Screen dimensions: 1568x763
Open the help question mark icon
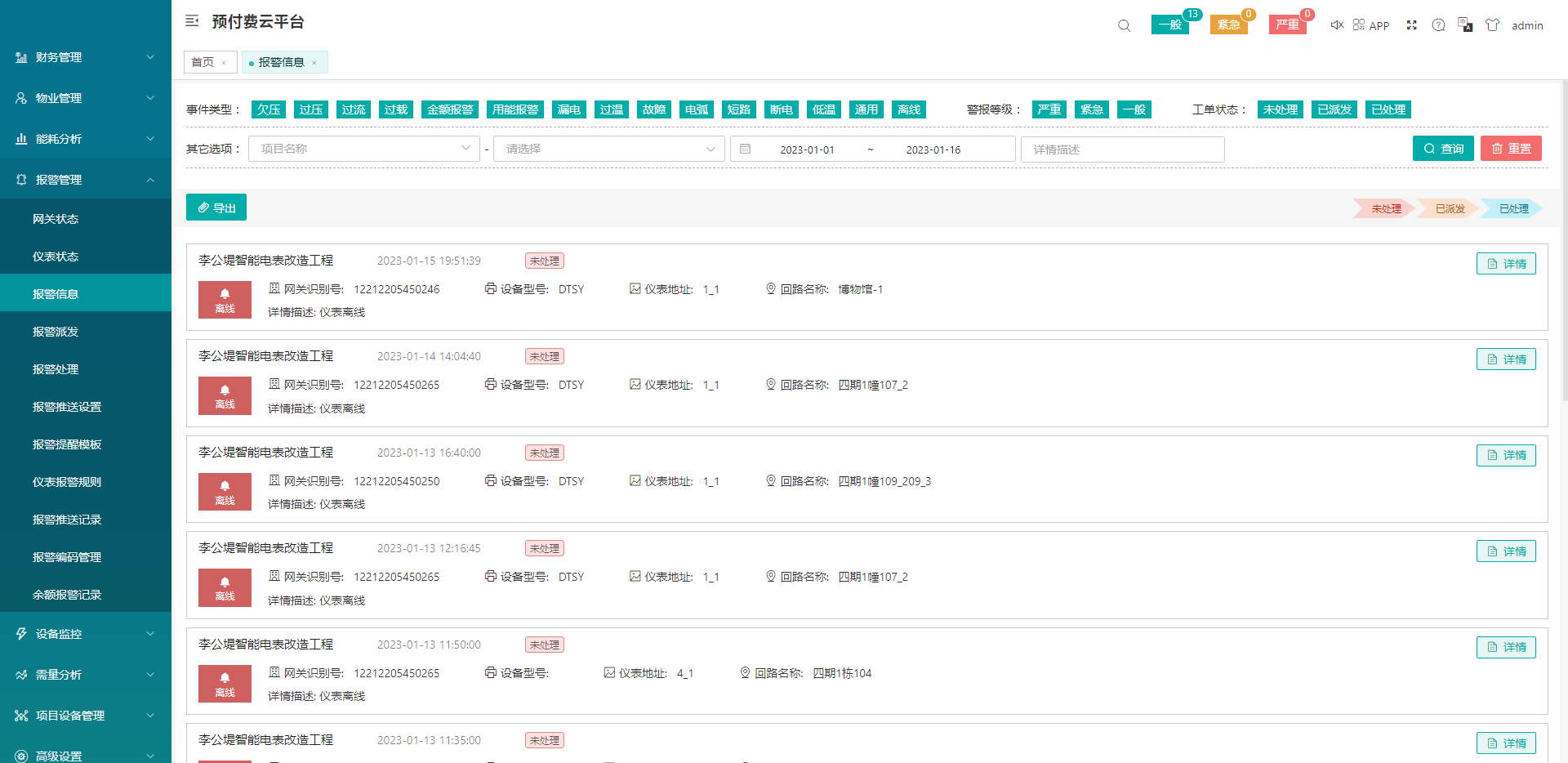tap(1438, 25)
